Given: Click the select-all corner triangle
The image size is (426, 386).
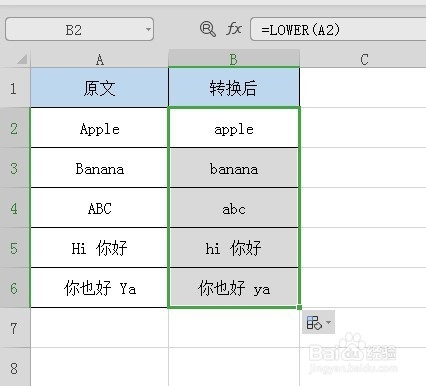Looking at the screenshot, I should coord(22,59).
